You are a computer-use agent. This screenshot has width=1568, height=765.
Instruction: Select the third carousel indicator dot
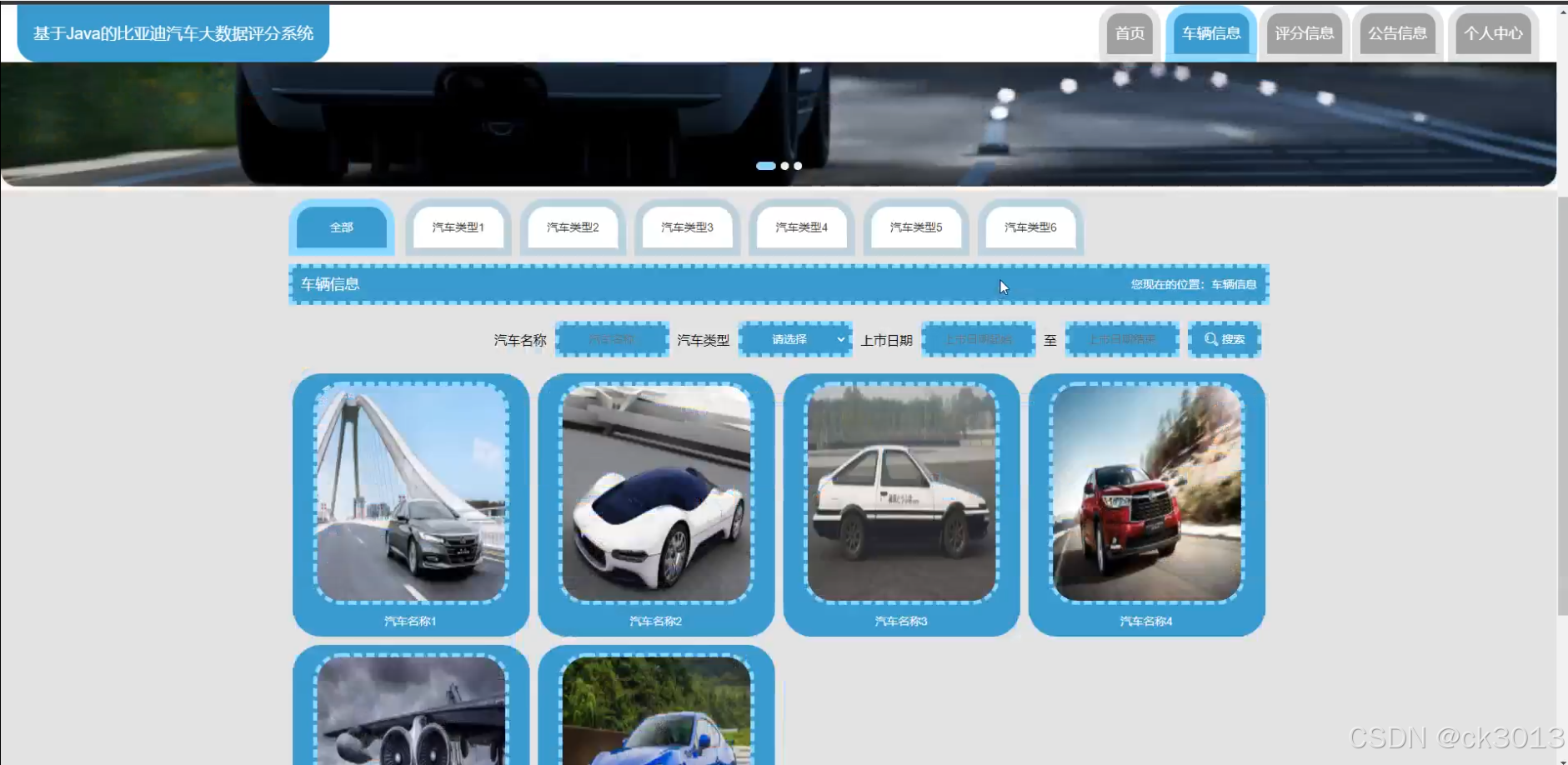coord(798,166)
